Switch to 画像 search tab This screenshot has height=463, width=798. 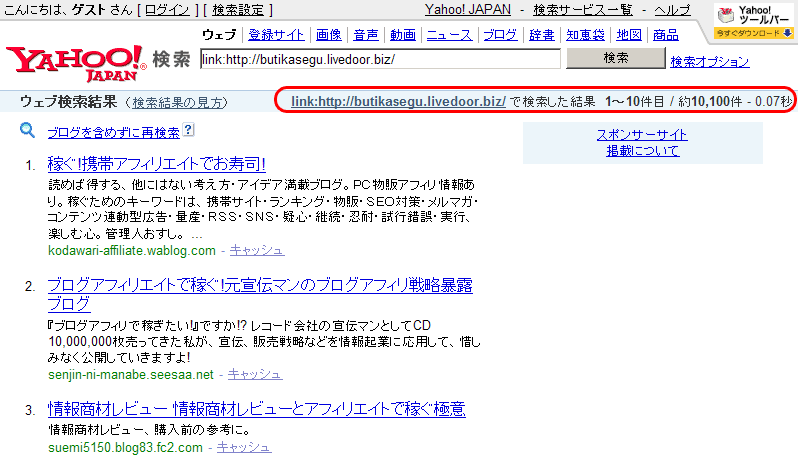pos(329,35)
